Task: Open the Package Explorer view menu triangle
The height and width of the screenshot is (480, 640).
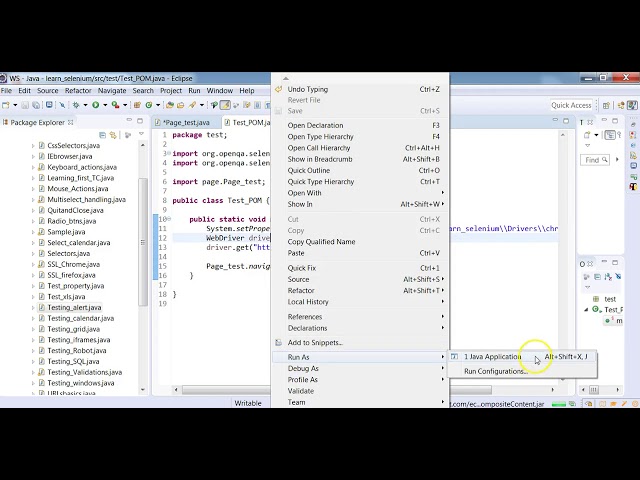Action: tap(141, 134)
